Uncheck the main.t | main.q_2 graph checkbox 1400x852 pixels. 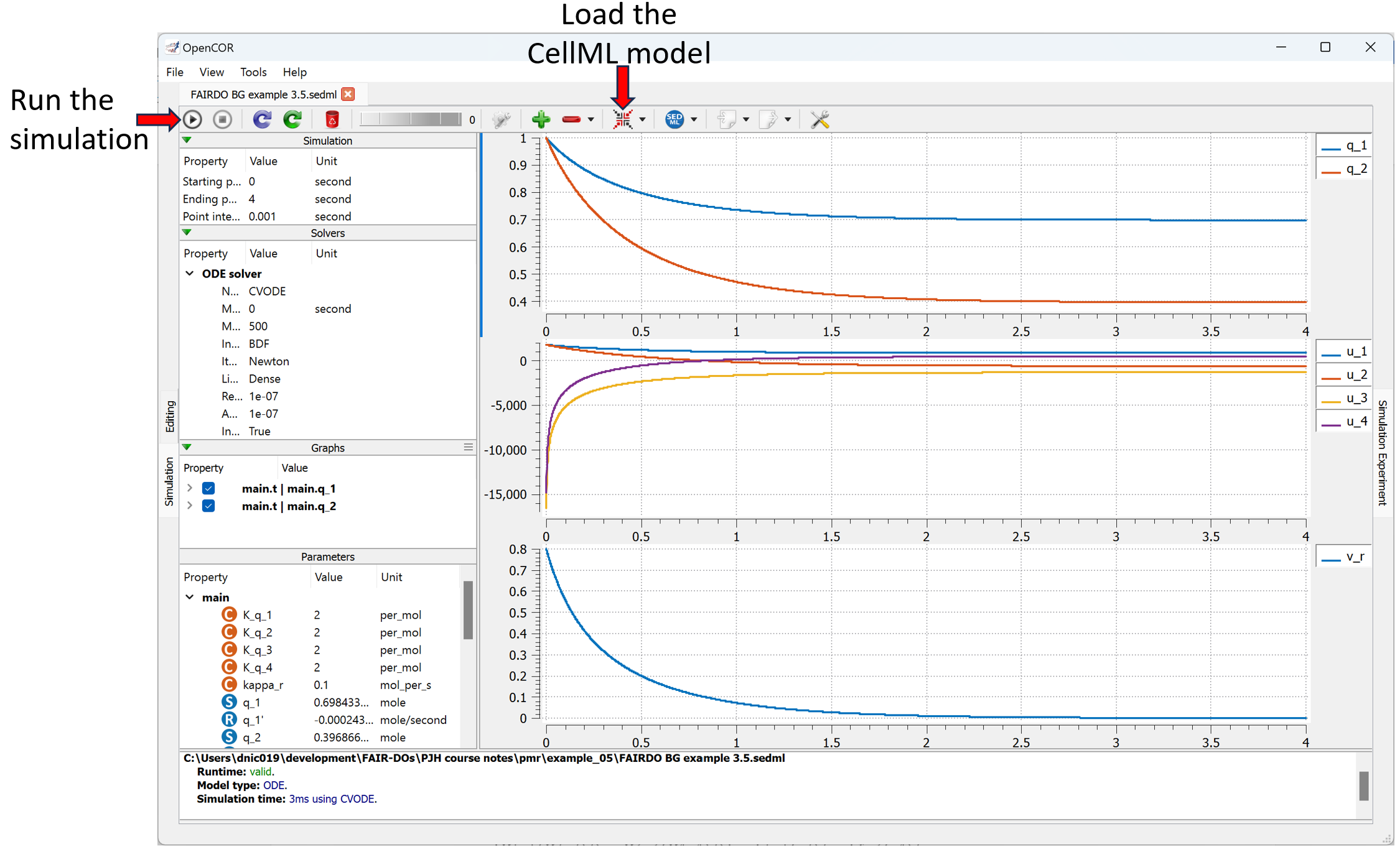(208, 506)
